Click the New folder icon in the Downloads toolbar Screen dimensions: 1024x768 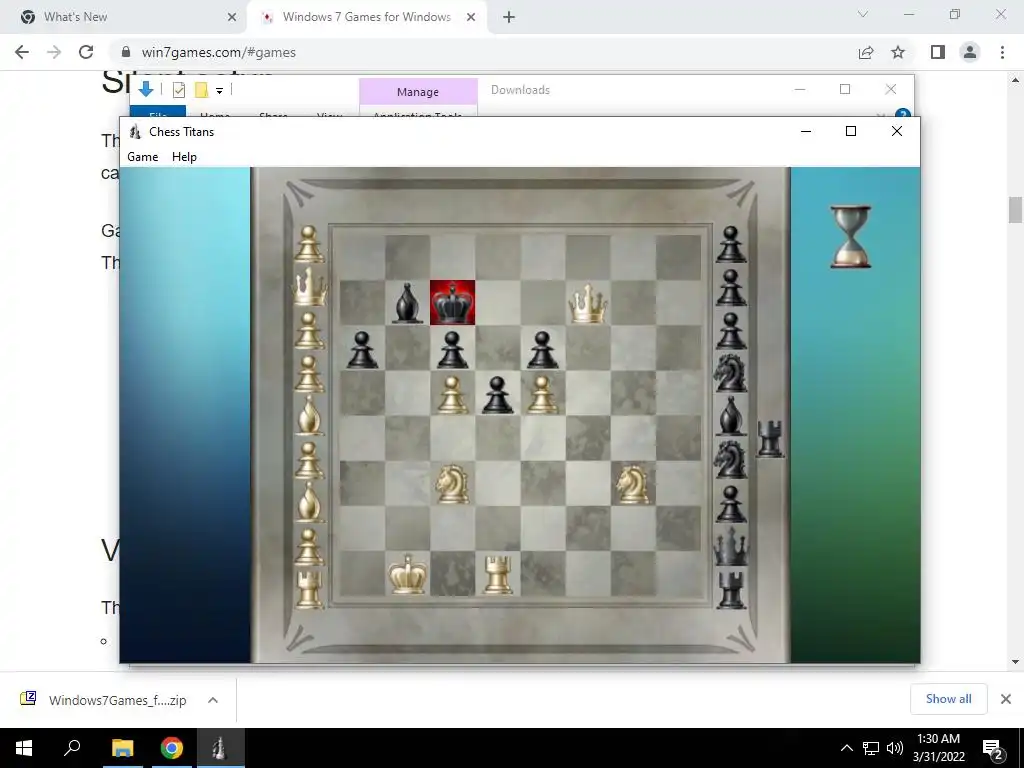tap(201, 90)
